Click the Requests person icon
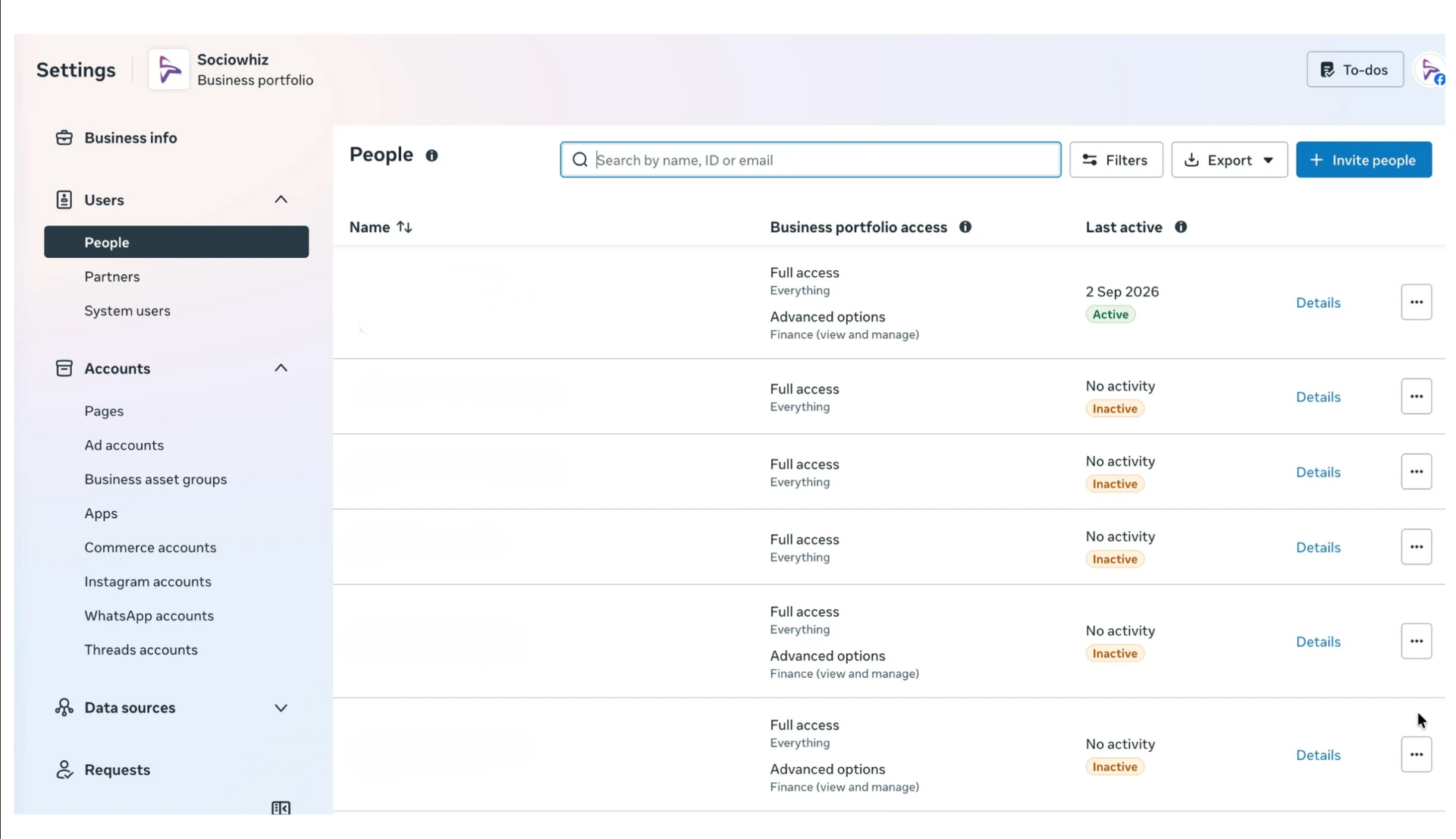This screenshot has height=839, width=1456. [64, 770]
